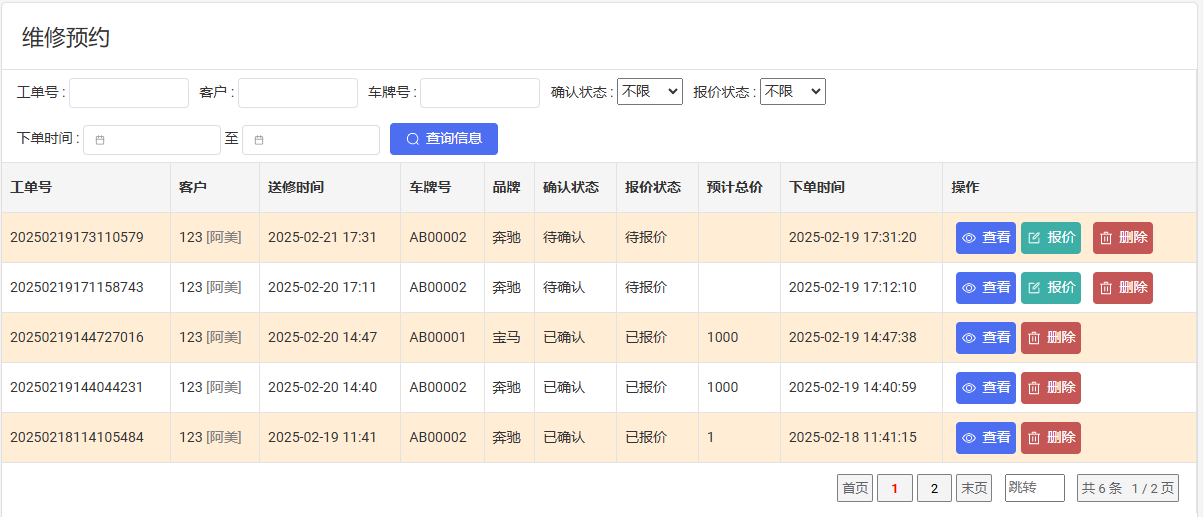Open the 确认状态 dropdown filter
Image resolution: width=1203 pixels, height=517 pixels.
(x=649, y=91)
